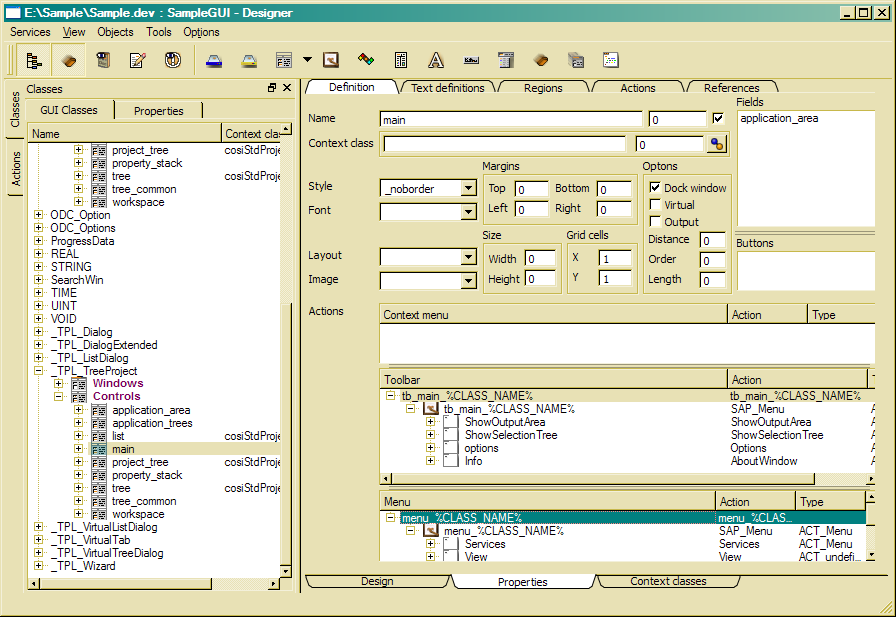Viewport: 896px width, 617px height.
Task: Click the colored diamonds toolbar icon
Action: point(366,60)
